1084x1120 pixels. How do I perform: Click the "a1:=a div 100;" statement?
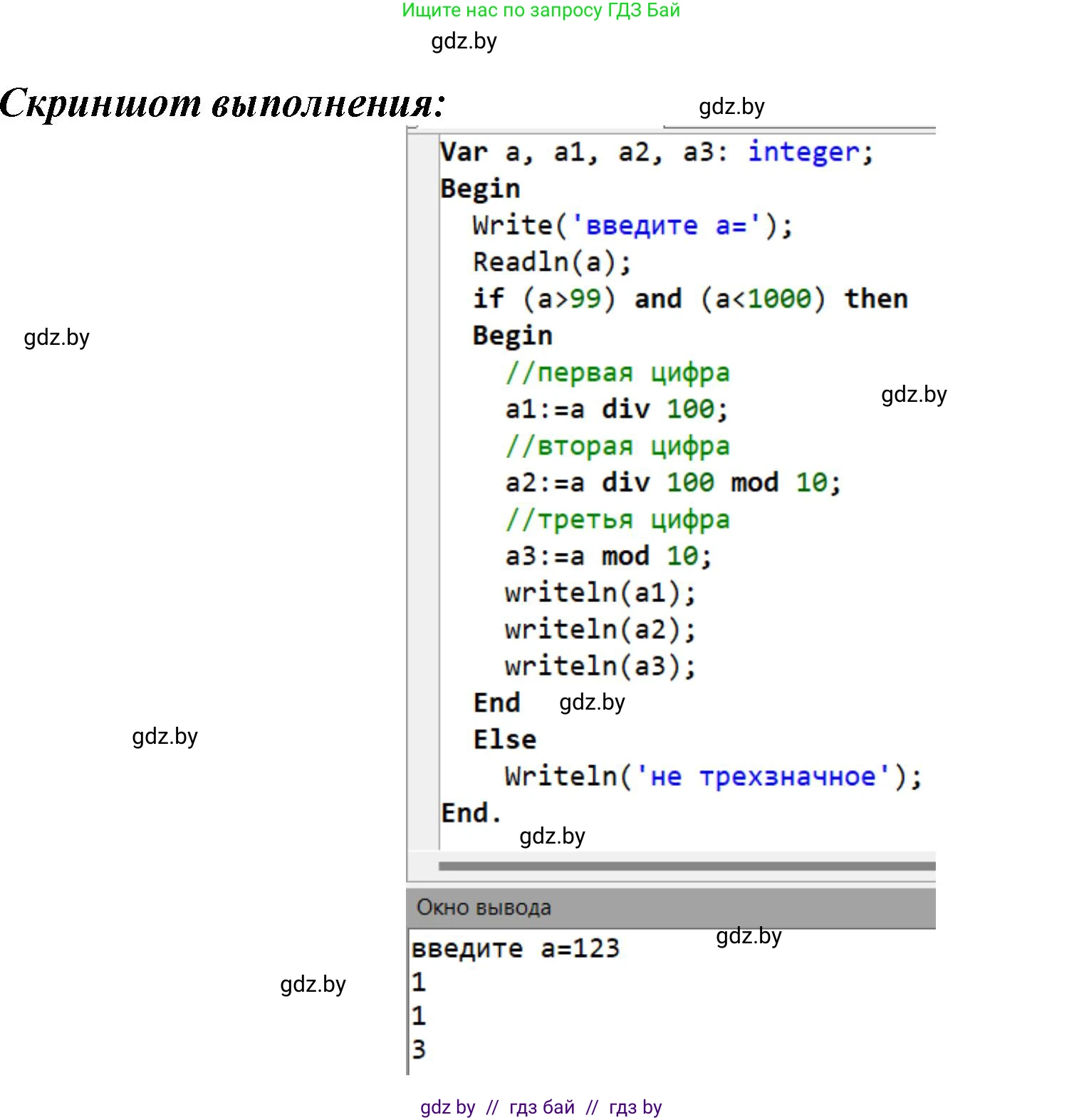click(x=616, y=410)
